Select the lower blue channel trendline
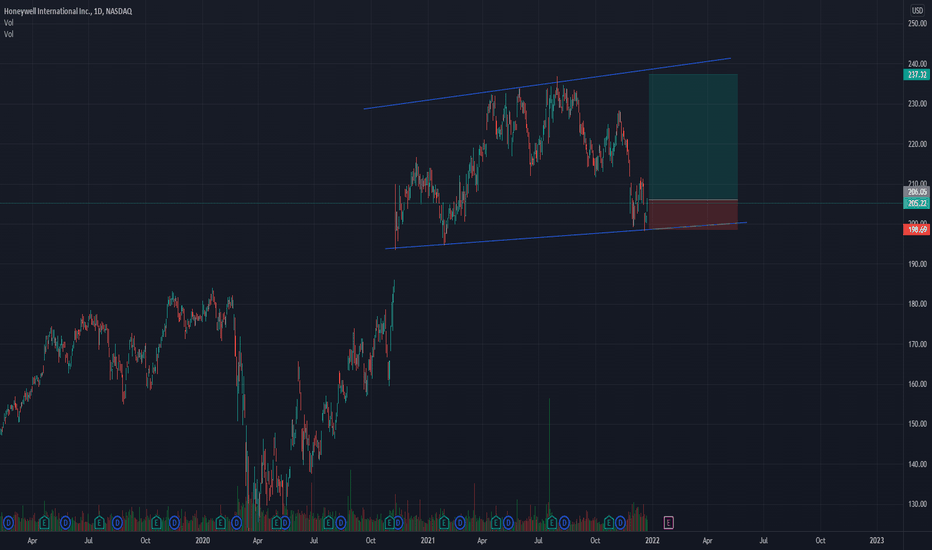Viewport: 932px width, 550px height. point(566,235)
